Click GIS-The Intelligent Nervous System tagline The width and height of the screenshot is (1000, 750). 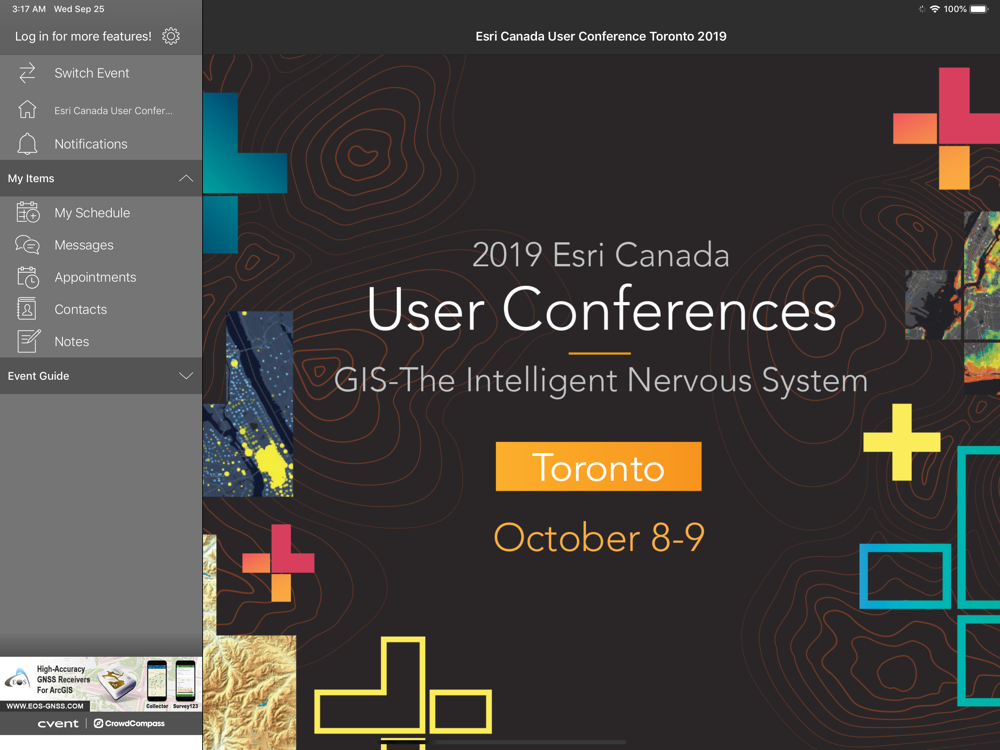[x=601, y=381]
